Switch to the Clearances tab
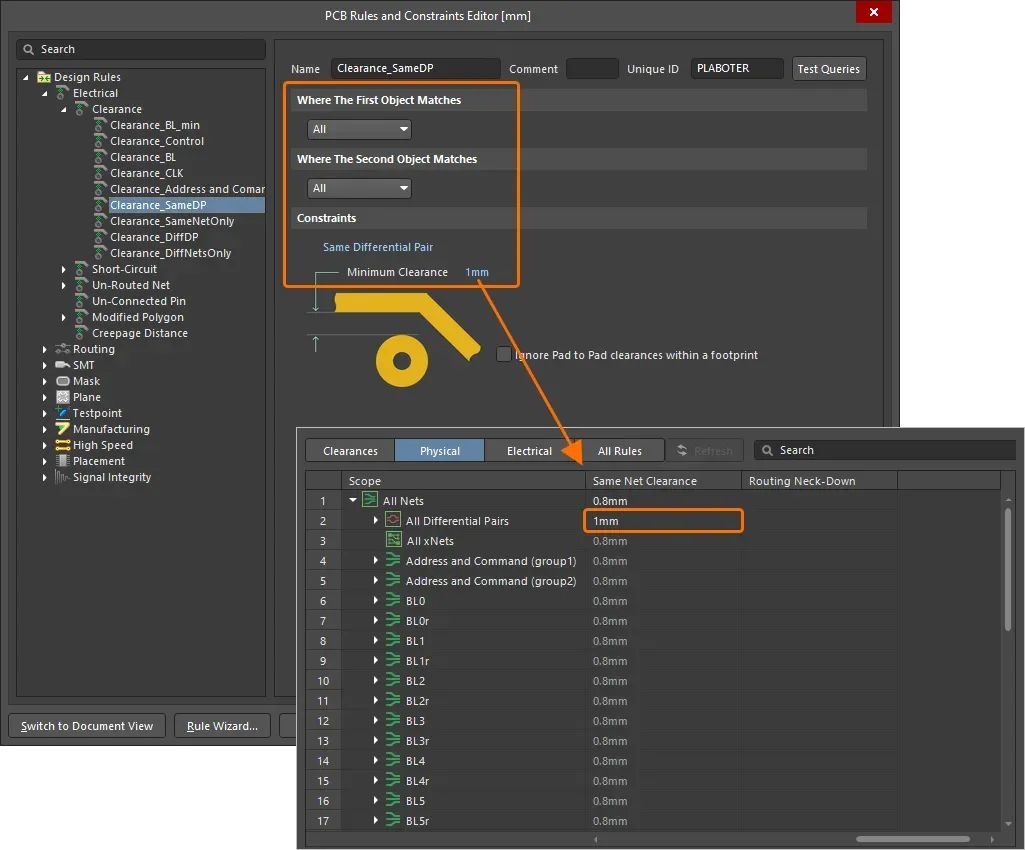1025x850 pixels. (x=350, y=451)
